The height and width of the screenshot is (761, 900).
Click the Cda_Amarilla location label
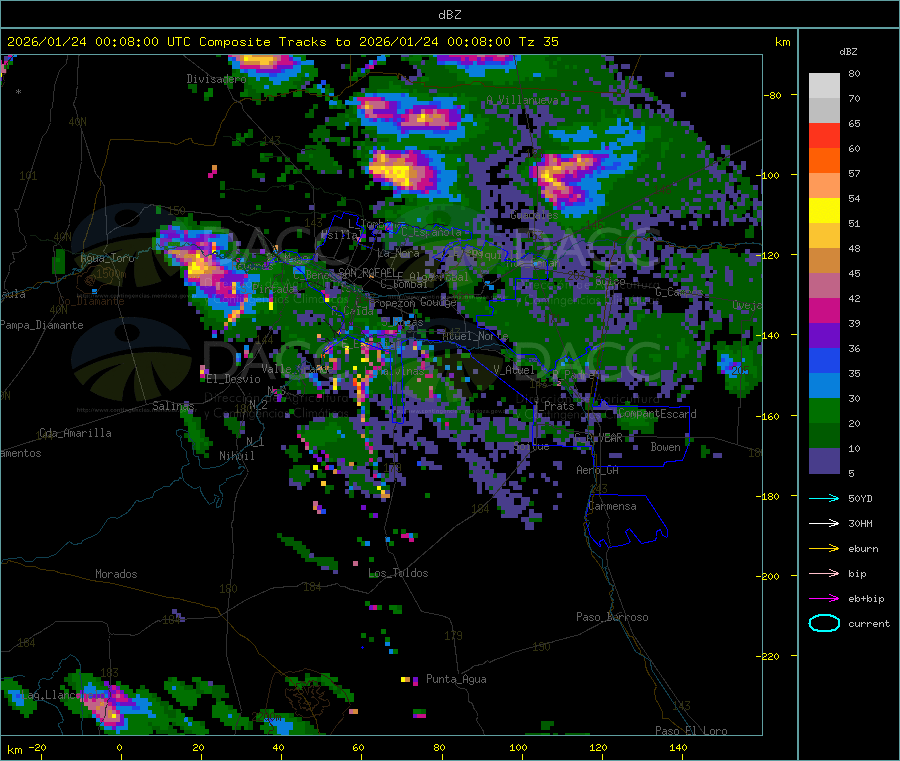[x=75, y=433]
